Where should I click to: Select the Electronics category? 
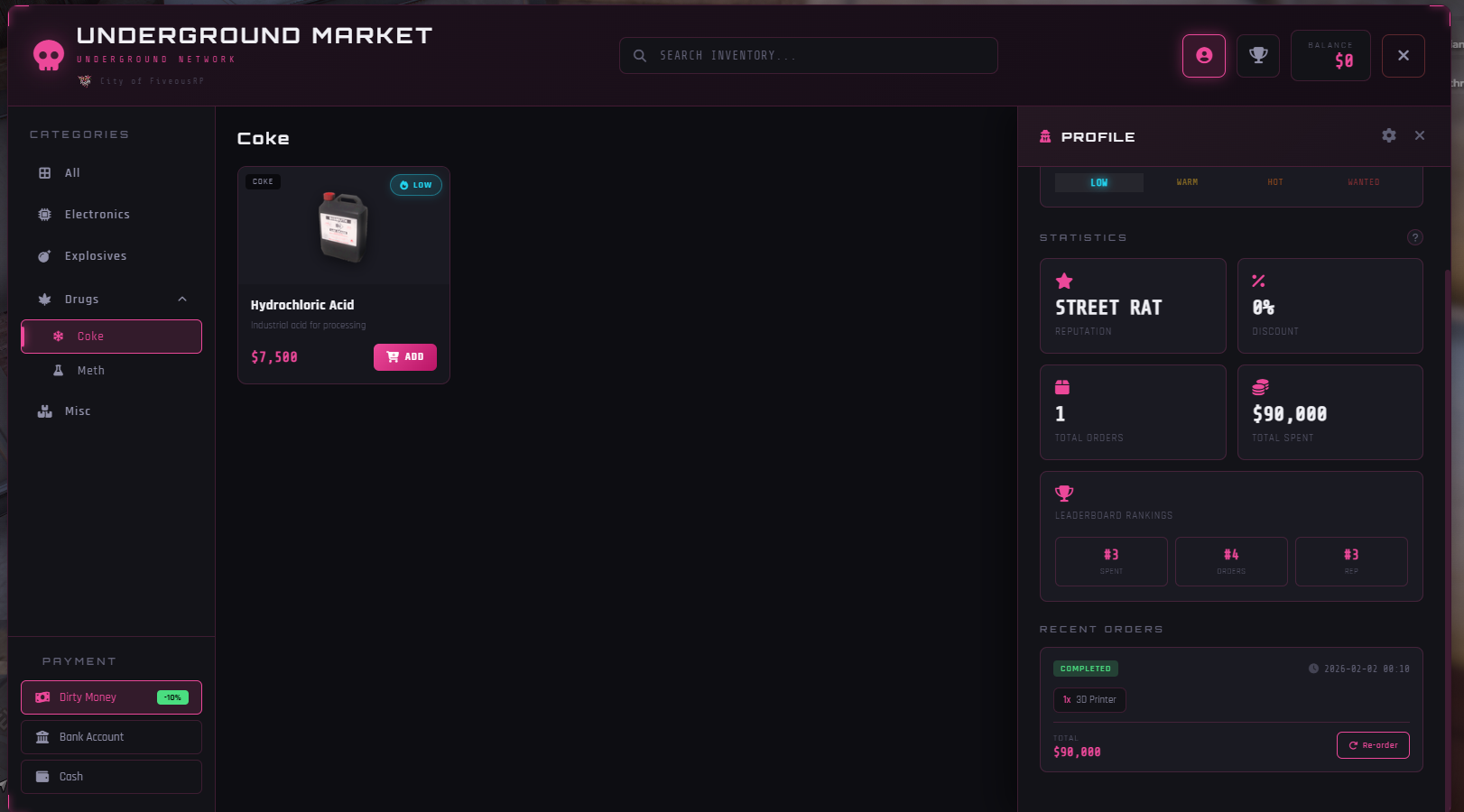click(x=112, y=215)
